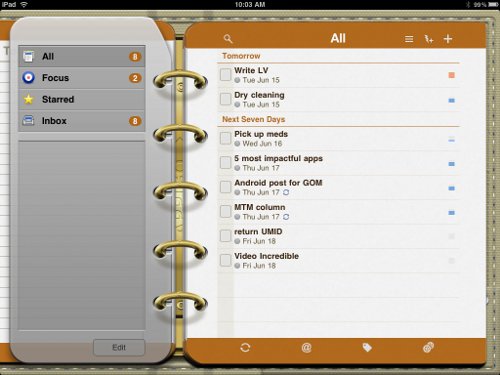
Task: Open the contexts @ icon
Action: pyautogui.click(x=306, y=348)
